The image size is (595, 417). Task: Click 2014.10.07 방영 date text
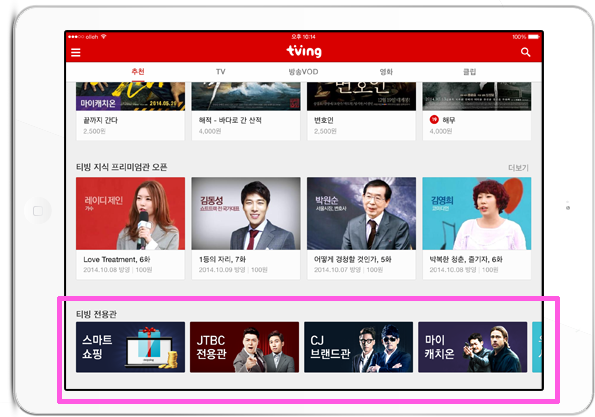coord(337,270)
